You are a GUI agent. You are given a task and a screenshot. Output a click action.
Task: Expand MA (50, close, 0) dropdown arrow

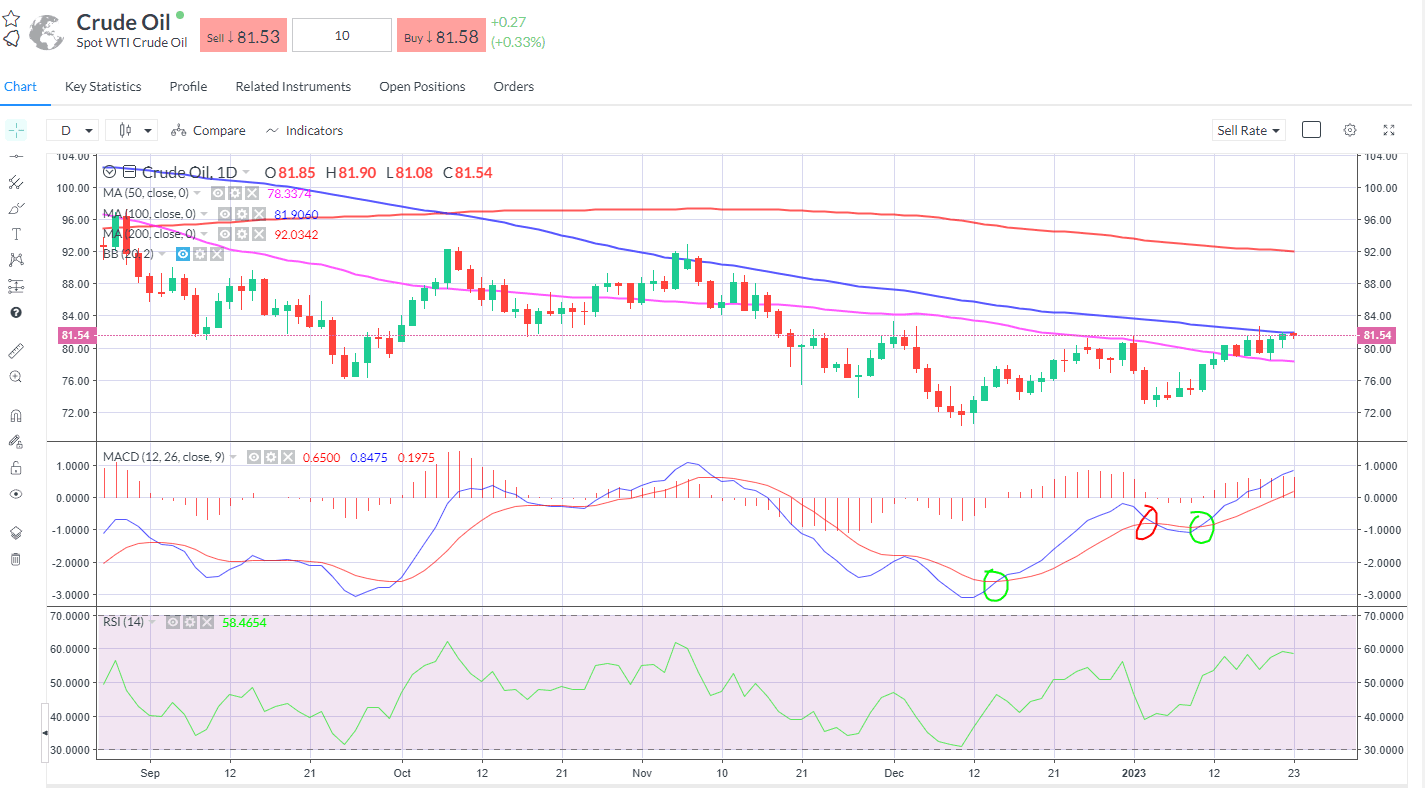click(x=197, y=193)
